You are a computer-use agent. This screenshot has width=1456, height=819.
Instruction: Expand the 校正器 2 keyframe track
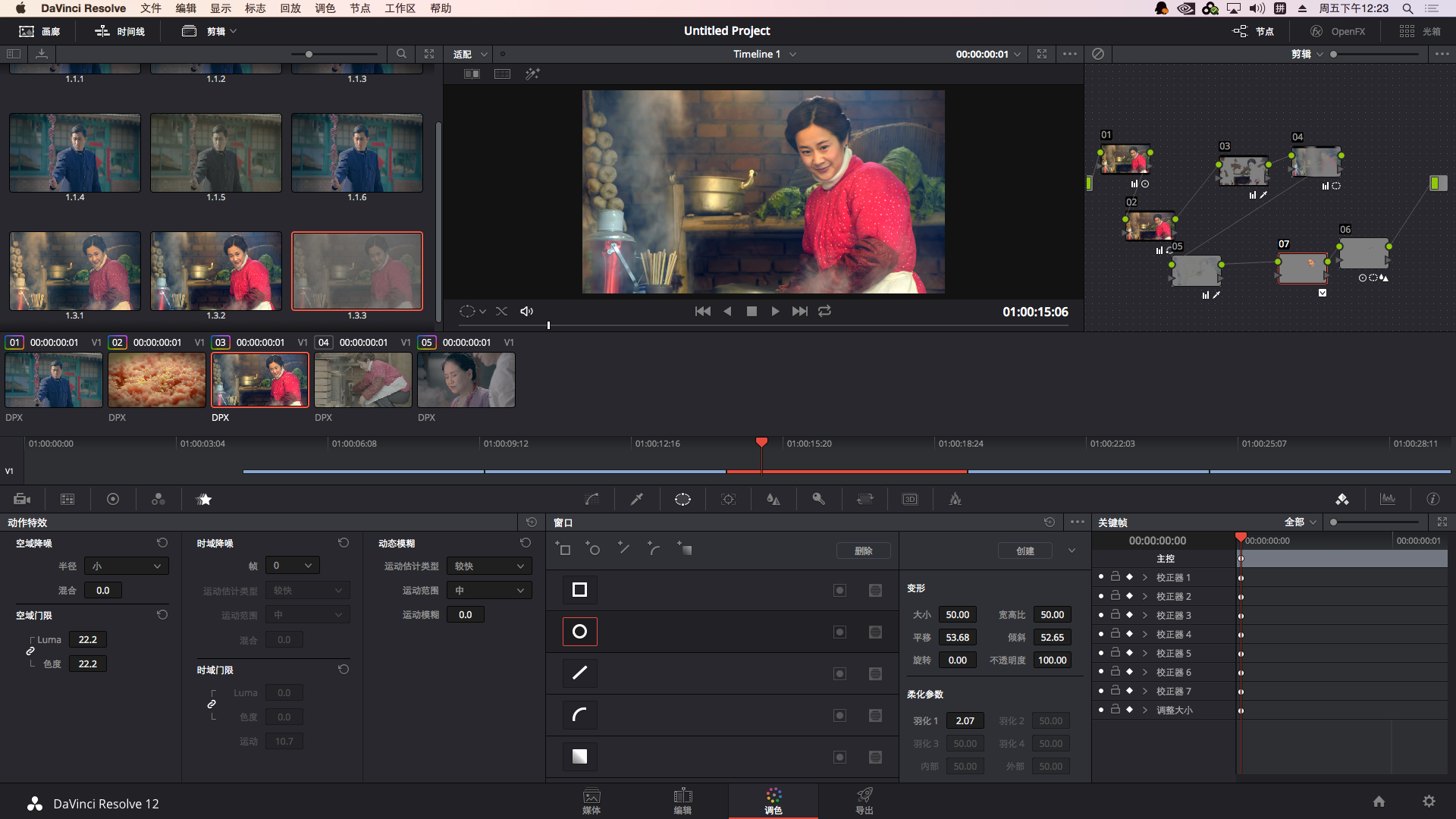(x=1145, y=596)
